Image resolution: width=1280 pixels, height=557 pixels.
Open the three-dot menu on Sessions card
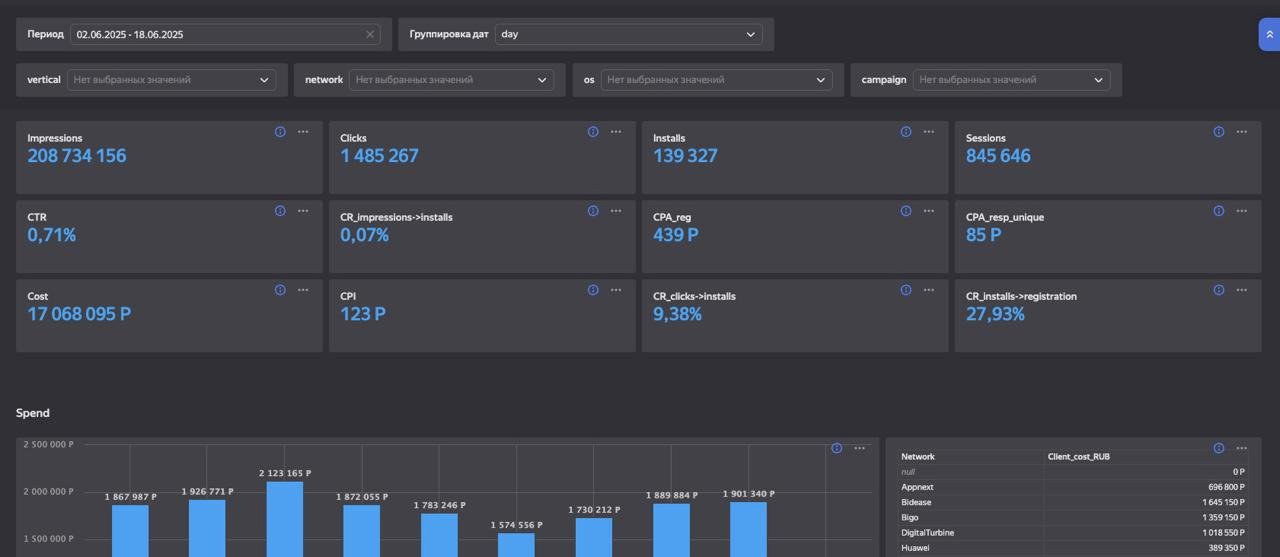click(x=1242, y=132)
